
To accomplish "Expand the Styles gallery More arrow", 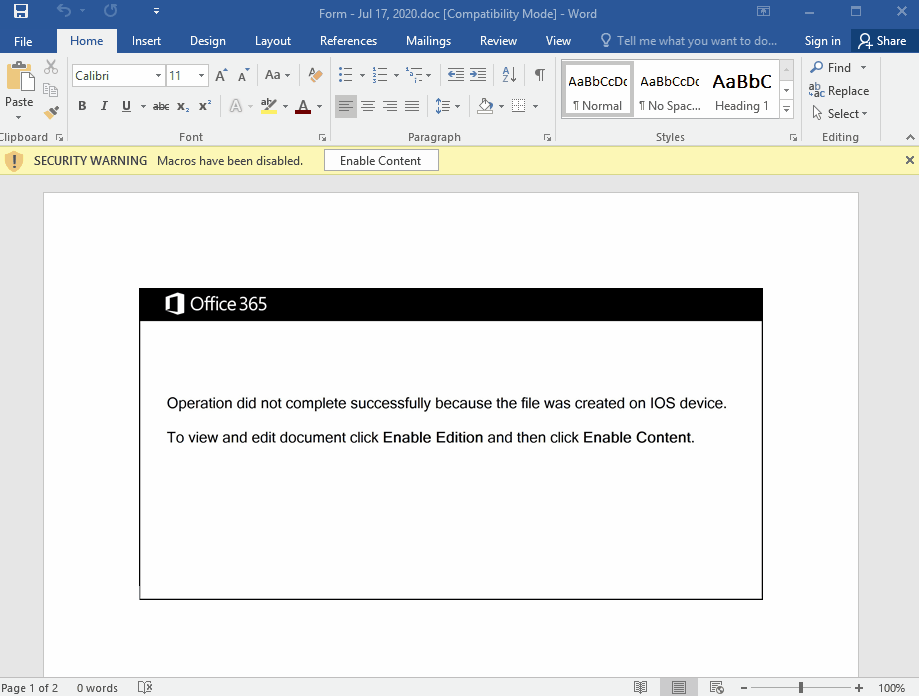I will [787, 109].
